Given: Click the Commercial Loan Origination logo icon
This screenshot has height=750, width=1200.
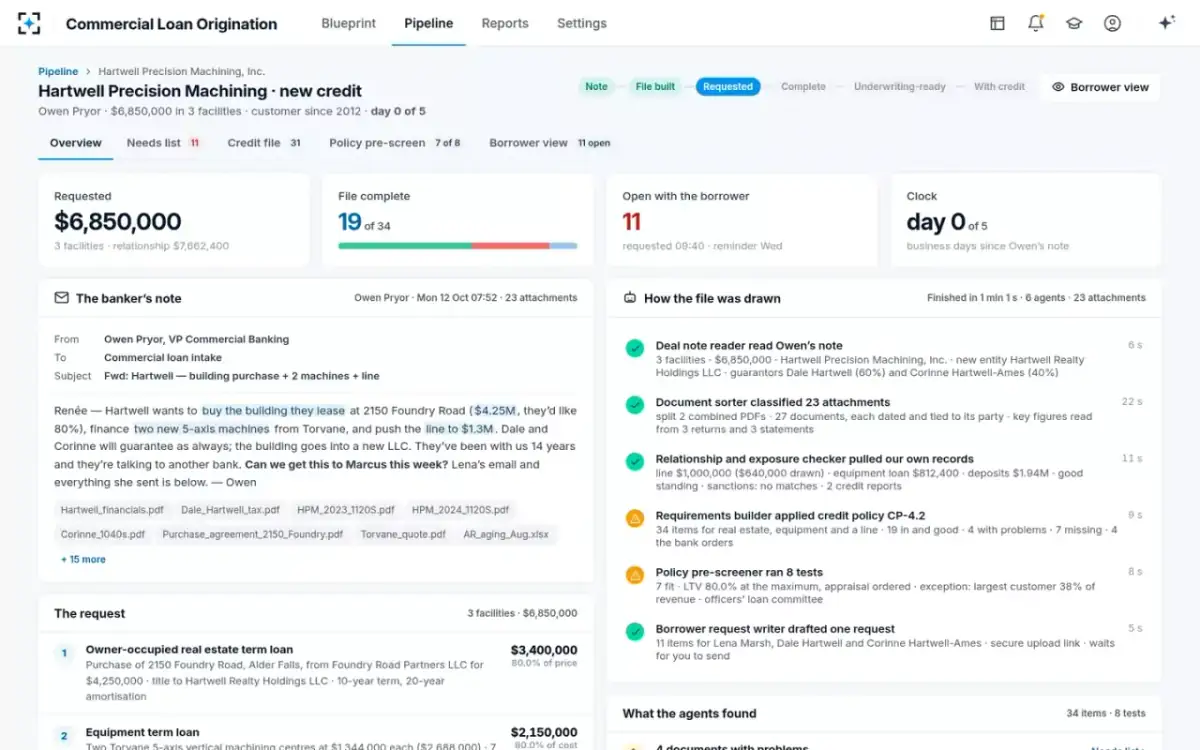Looking at the screenshot, I should pyautogui.click(x=29, y=23).
